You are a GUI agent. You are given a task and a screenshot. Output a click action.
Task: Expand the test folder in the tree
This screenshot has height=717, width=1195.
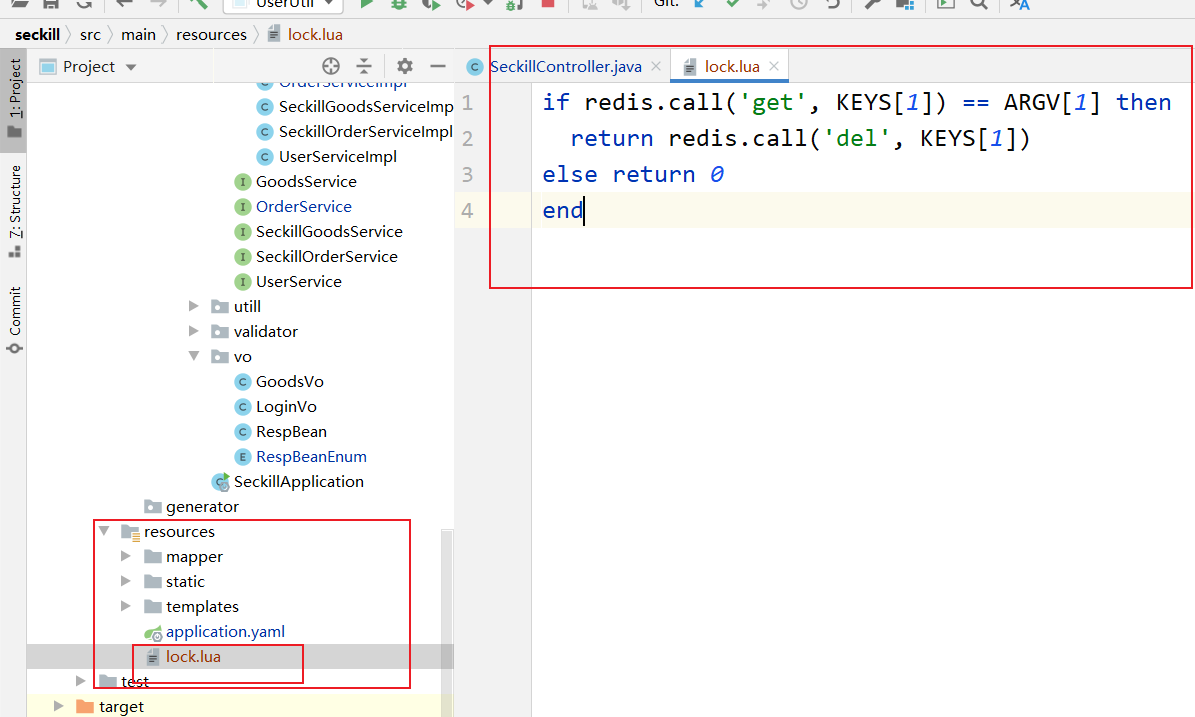[80, 681]
